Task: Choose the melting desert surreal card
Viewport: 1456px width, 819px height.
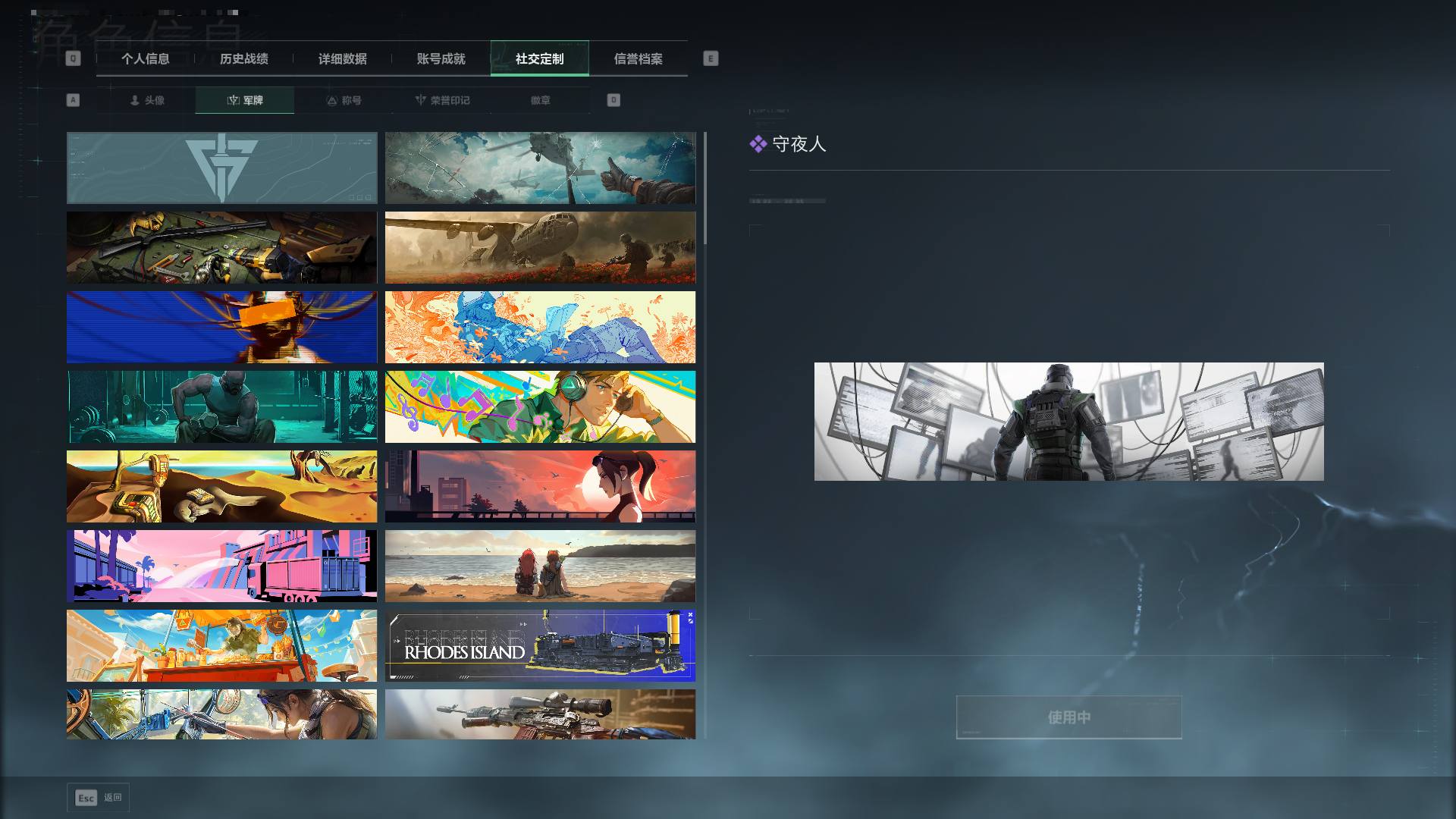Action: coord(221,486)
